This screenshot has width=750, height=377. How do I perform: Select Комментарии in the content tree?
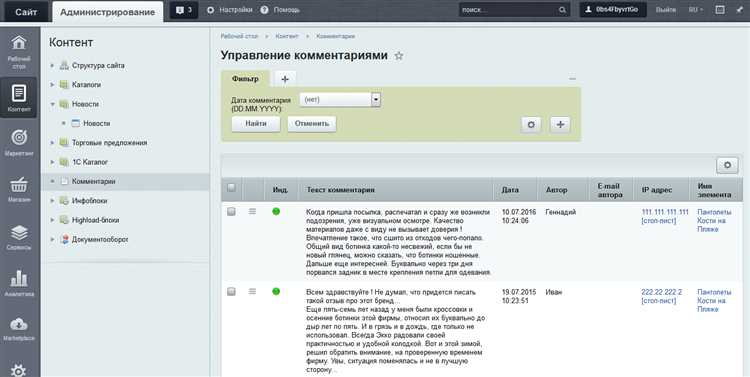coord(93,181)
